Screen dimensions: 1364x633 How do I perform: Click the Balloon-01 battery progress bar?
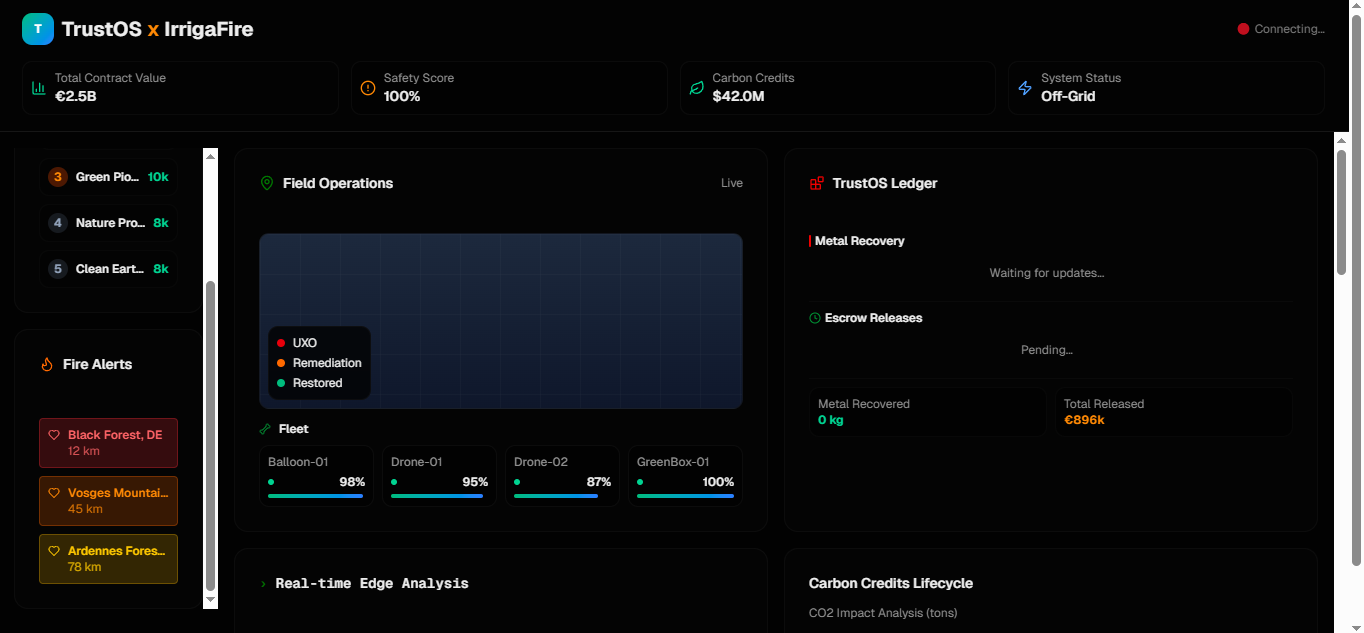click(x=316, y=496)
